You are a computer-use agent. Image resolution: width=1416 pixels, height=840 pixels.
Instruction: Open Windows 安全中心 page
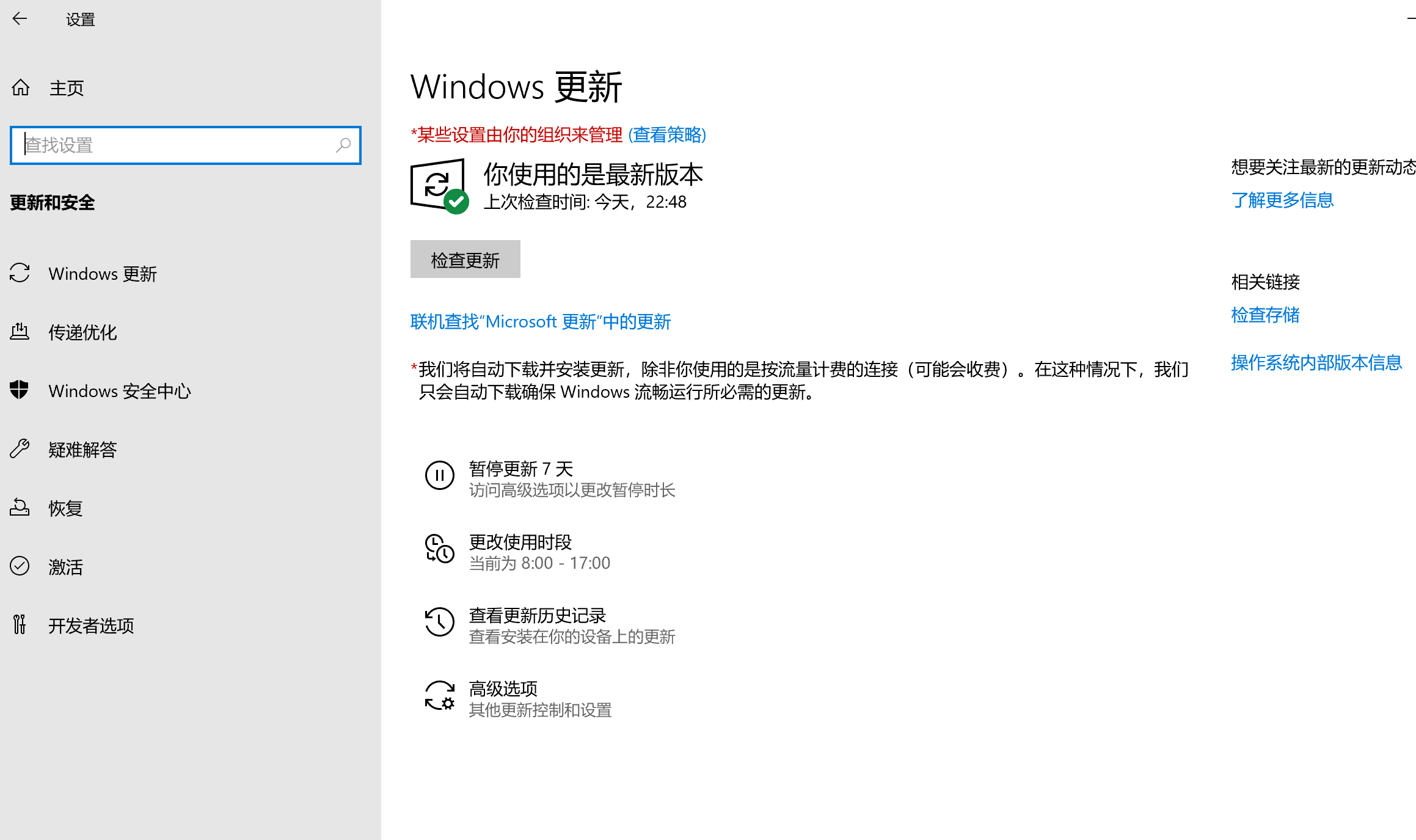[x=120, y=391]
